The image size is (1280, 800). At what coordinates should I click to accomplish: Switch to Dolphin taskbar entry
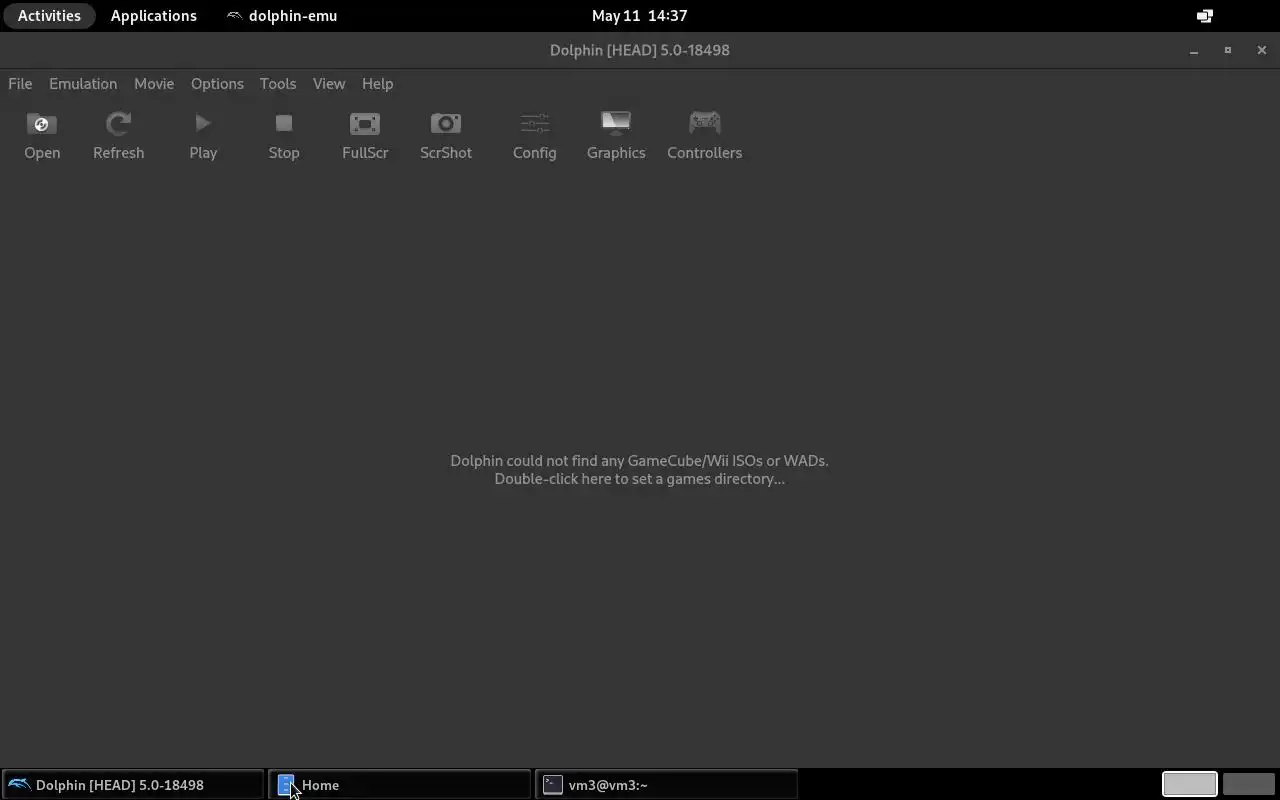click(x=132, y=785)
